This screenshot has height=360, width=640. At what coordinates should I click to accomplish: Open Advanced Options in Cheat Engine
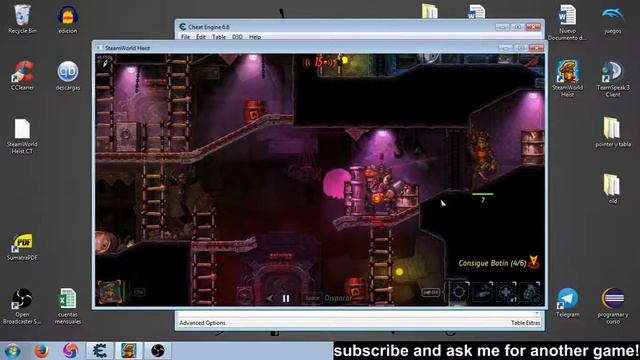tap(202, 323)
